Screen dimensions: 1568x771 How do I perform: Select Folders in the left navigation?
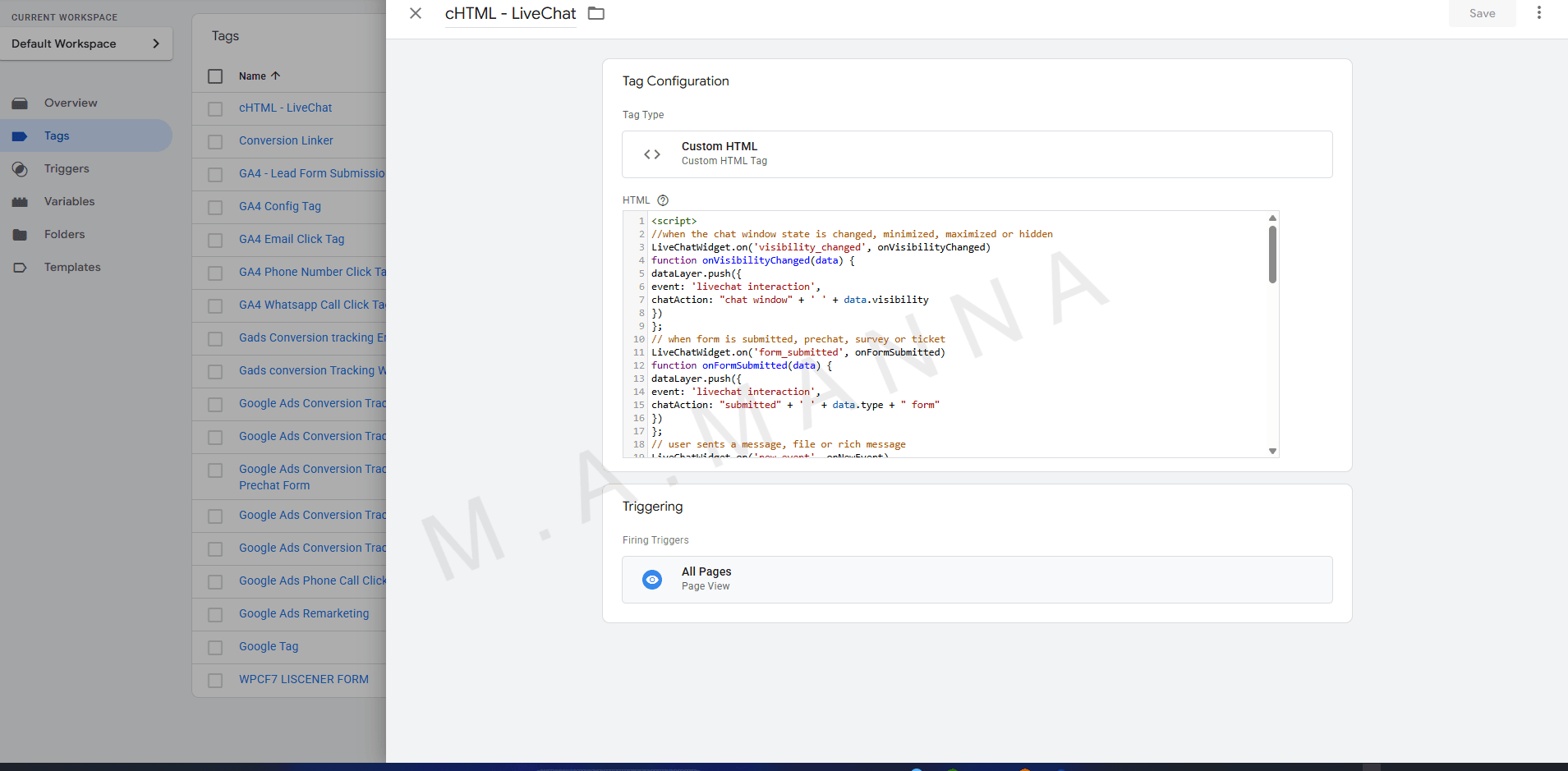(64, 234)
